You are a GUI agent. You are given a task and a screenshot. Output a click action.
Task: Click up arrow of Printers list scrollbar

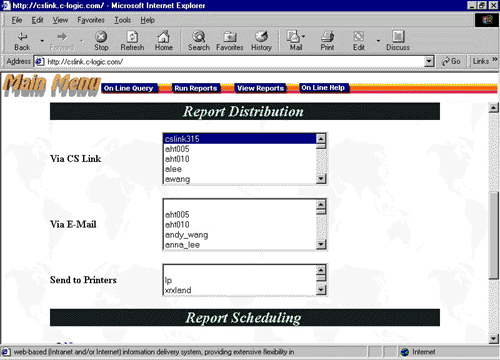(x=321, y=270)
